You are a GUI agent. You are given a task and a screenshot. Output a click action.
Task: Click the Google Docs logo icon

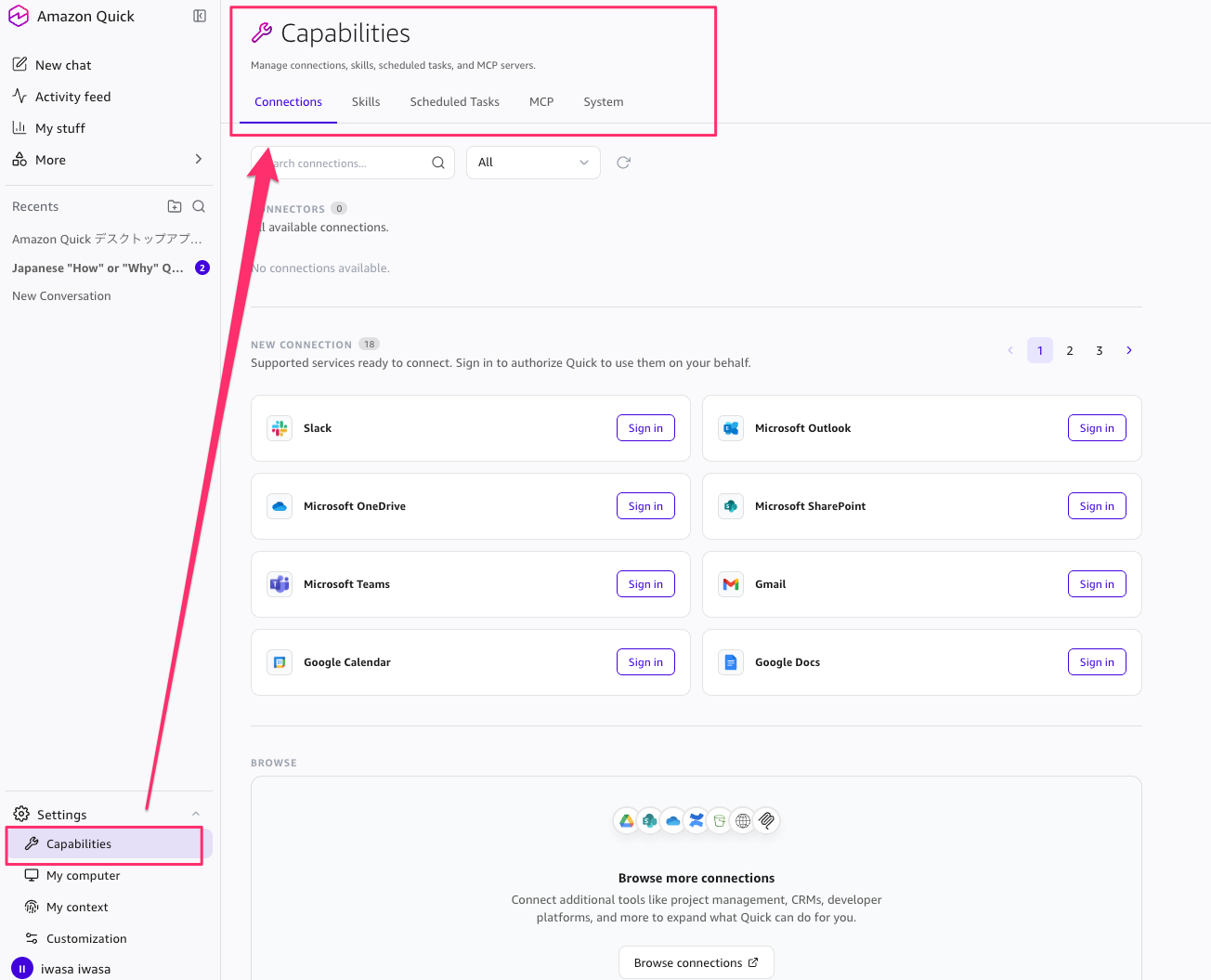tap(731, 662)
